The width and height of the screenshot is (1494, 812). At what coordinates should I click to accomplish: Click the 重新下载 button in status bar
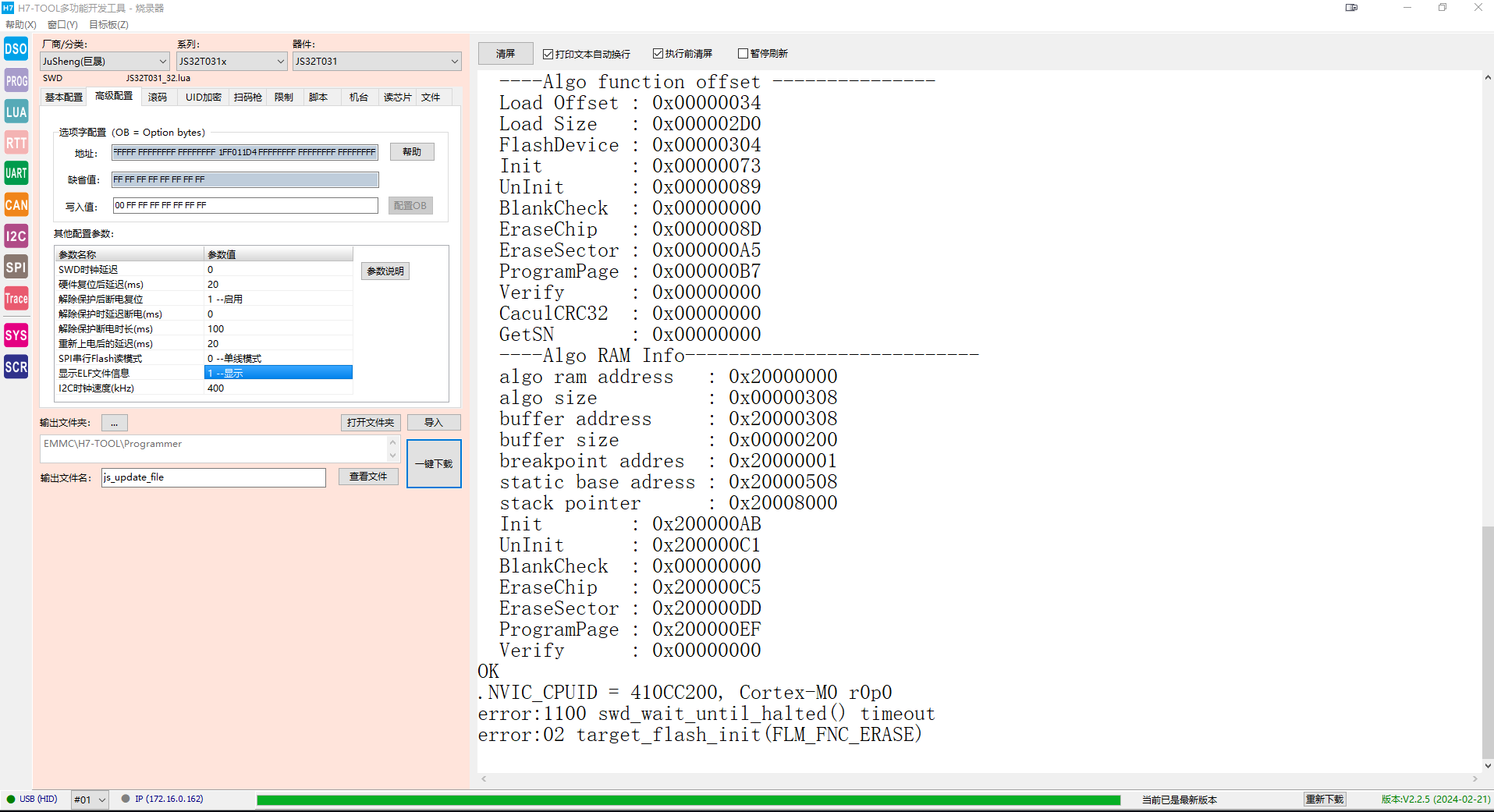coord(1325,800)
